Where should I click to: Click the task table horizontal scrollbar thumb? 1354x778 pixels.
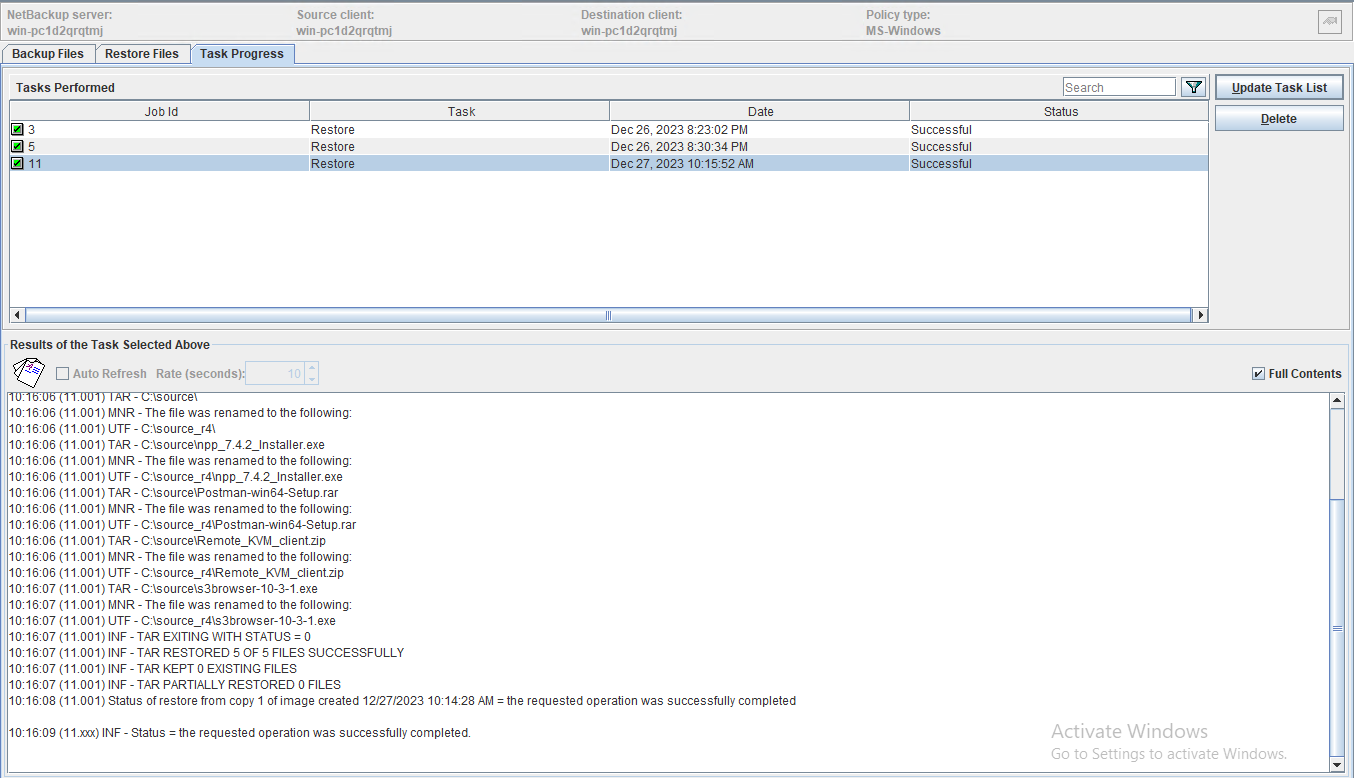pos(608,315)
